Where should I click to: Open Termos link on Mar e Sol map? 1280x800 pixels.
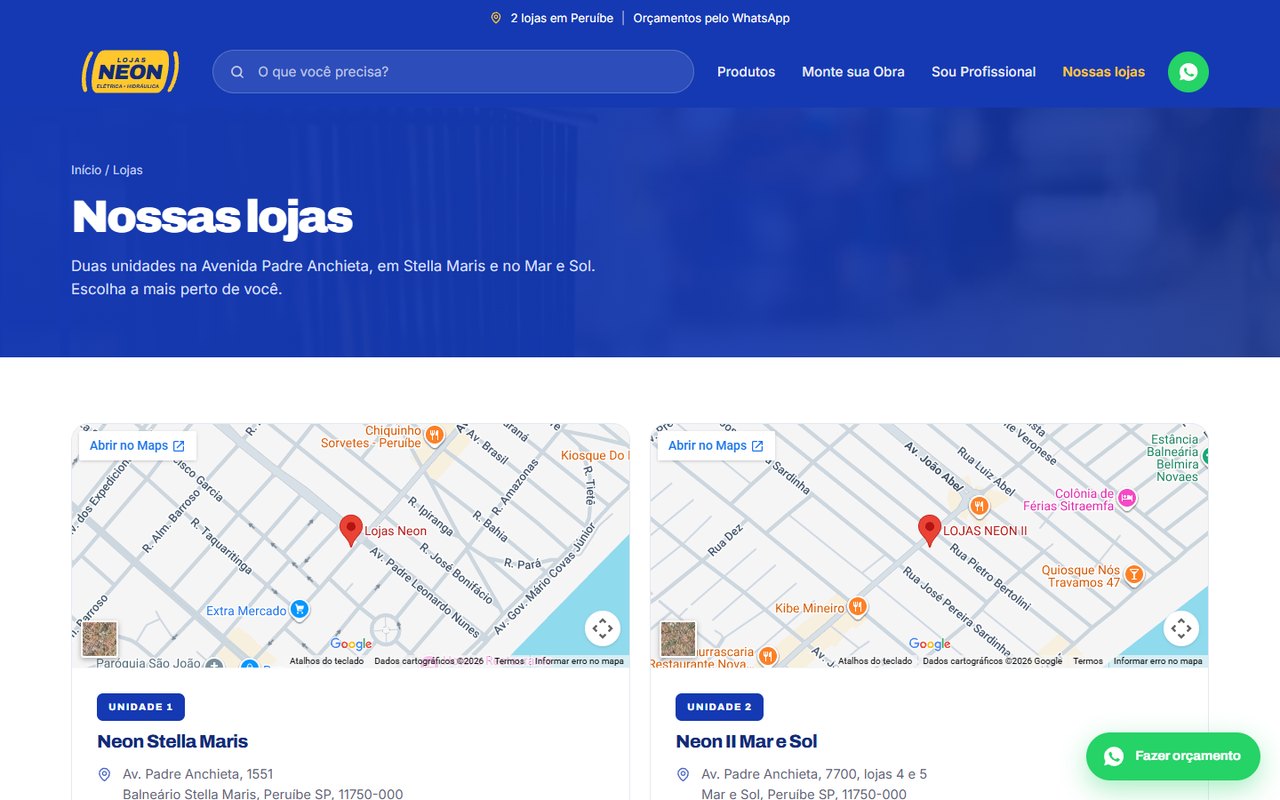pos(1088,661)
